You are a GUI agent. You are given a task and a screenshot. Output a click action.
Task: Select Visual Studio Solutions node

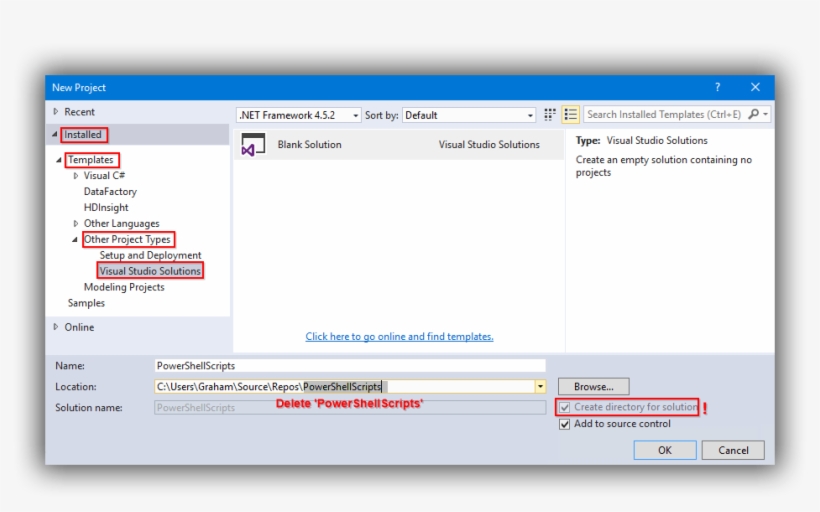pos(150,271)
